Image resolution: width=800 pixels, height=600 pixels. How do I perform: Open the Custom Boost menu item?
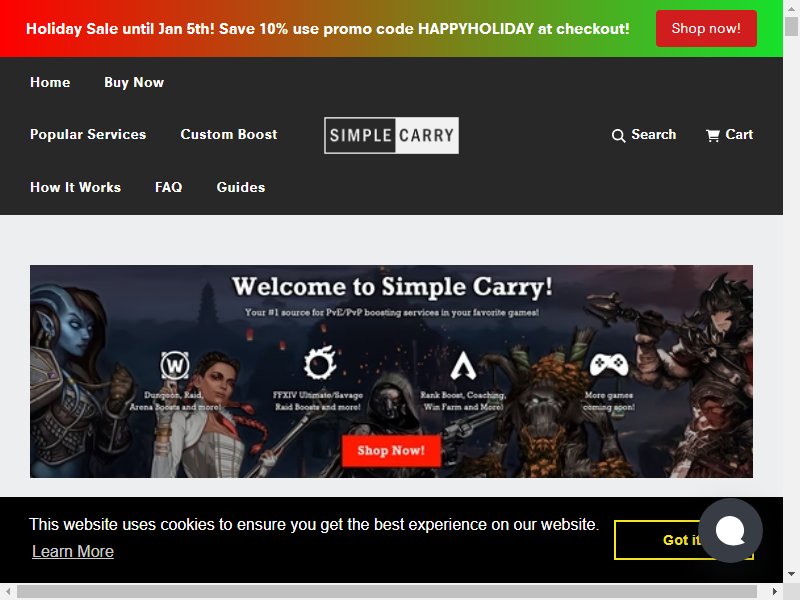229,134
